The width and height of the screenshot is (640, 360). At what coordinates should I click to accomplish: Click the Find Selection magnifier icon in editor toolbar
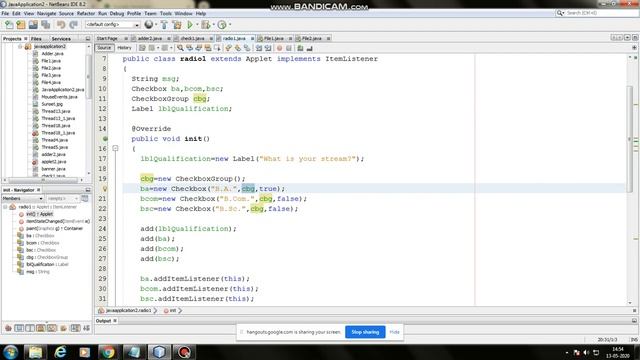click(x=180, y=48)
